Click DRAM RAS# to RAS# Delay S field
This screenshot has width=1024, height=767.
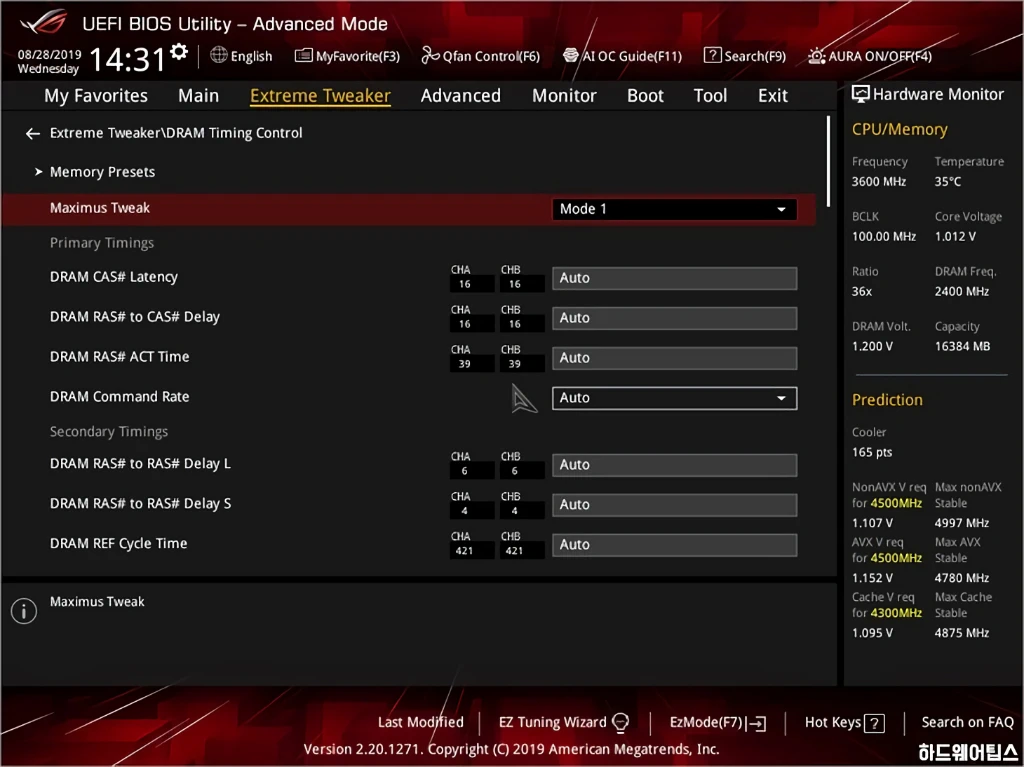[x=674, y=504]
